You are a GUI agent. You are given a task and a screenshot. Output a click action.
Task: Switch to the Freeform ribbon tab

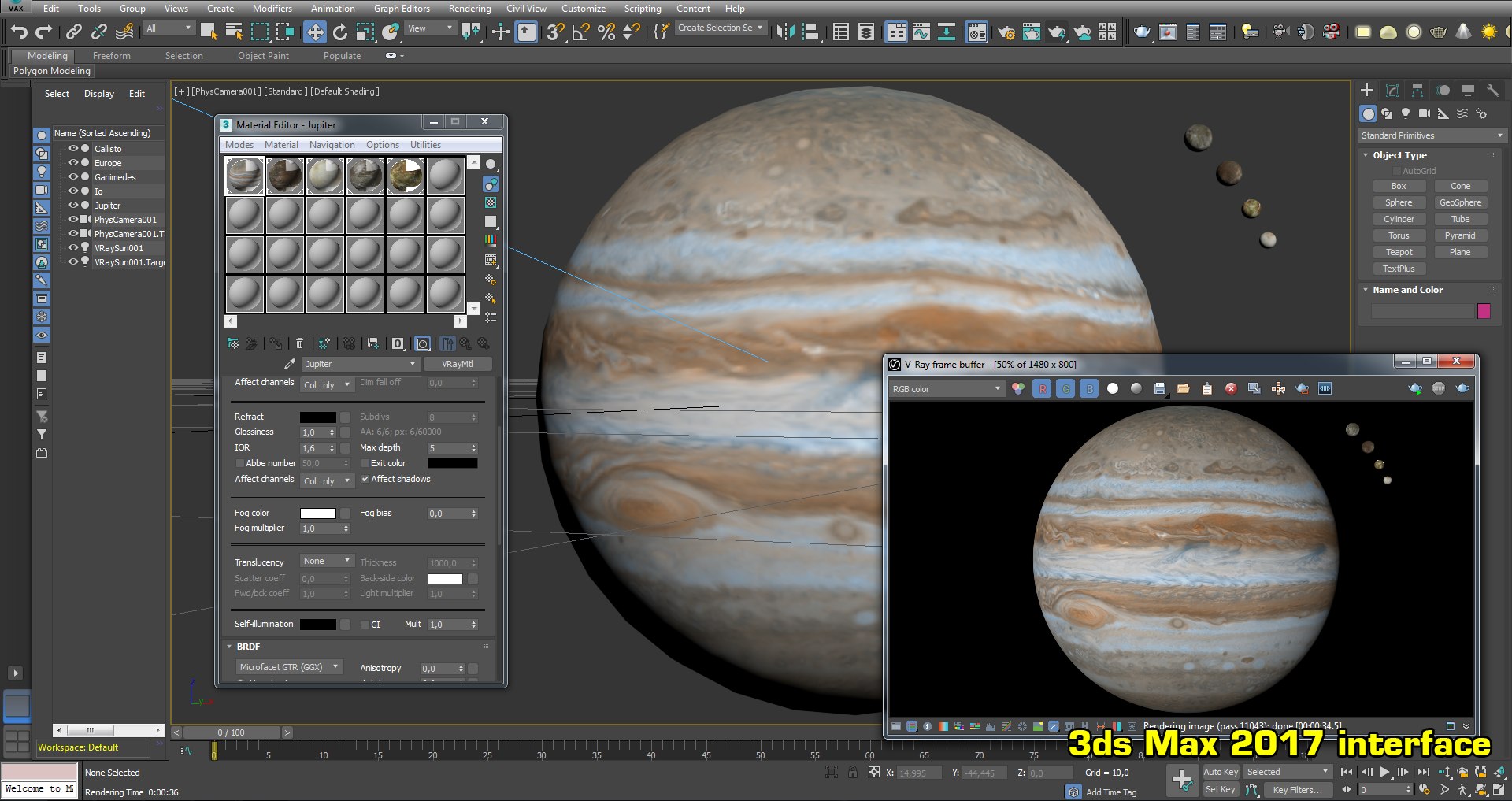pyautogui.click(x=112, y=56)
